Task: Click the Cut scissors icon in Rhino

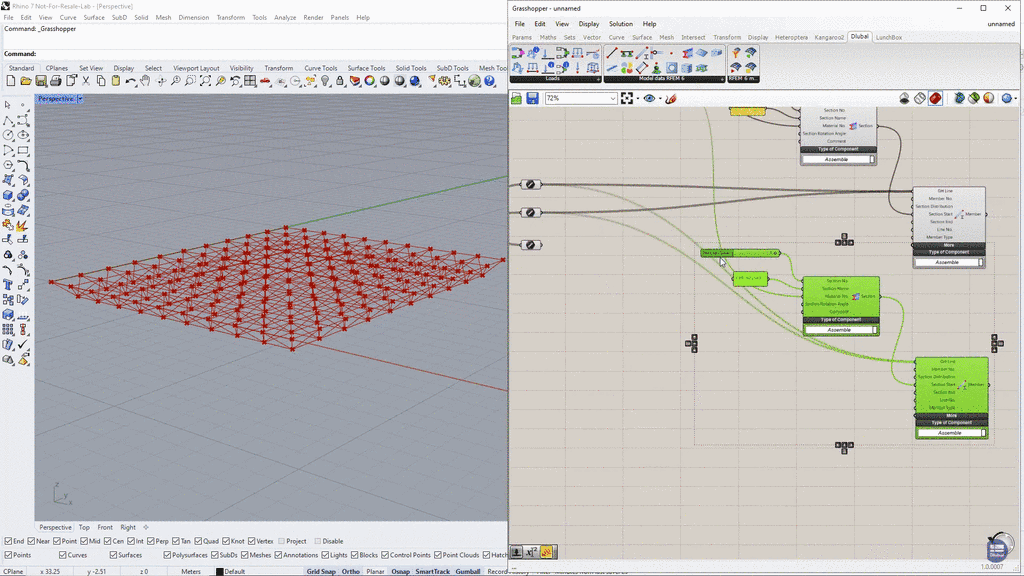Action: pos(86,81)
